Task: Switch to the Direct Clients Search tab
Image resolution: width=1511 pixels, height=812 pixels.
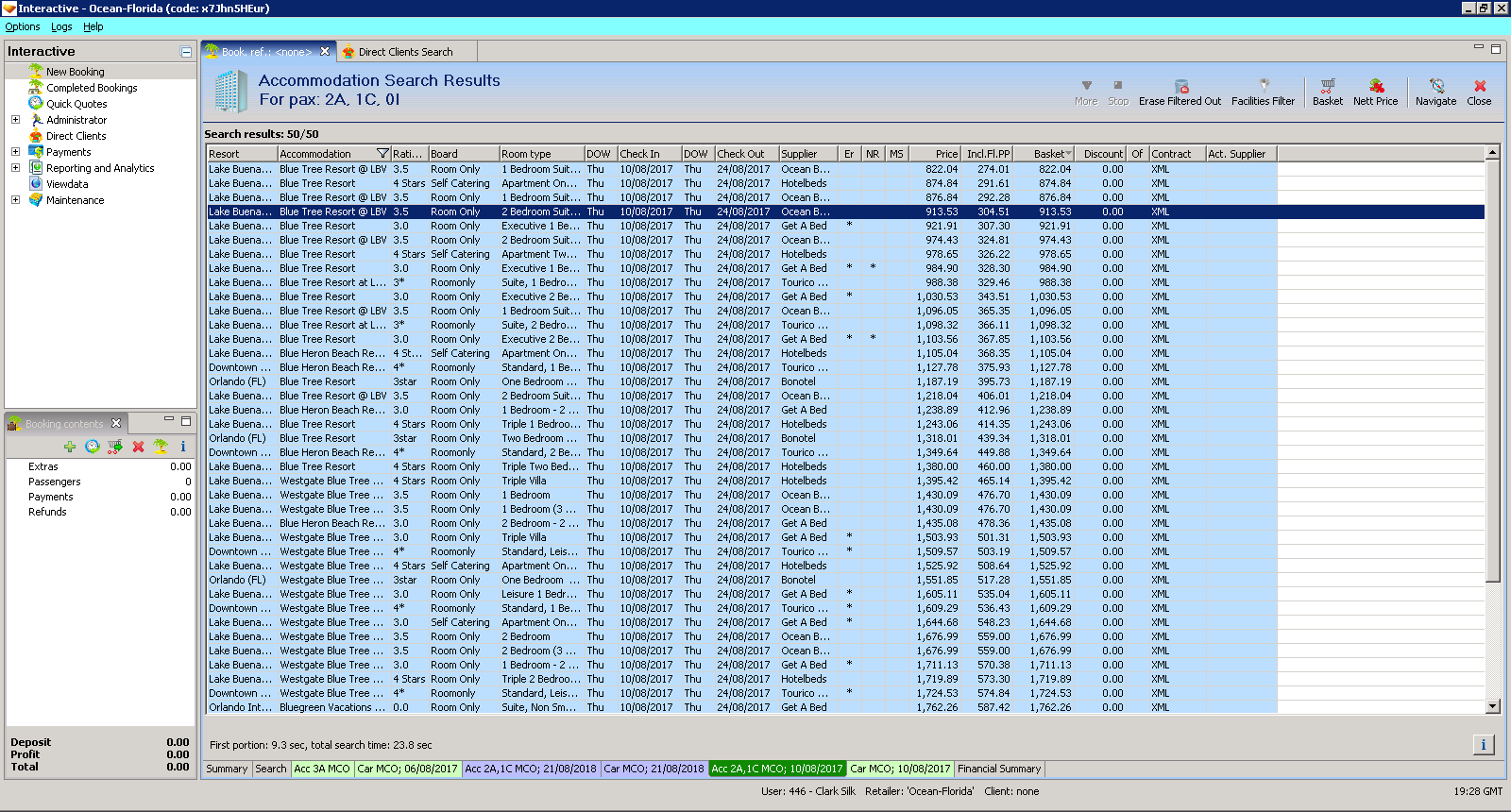Action: pos(405,52)
